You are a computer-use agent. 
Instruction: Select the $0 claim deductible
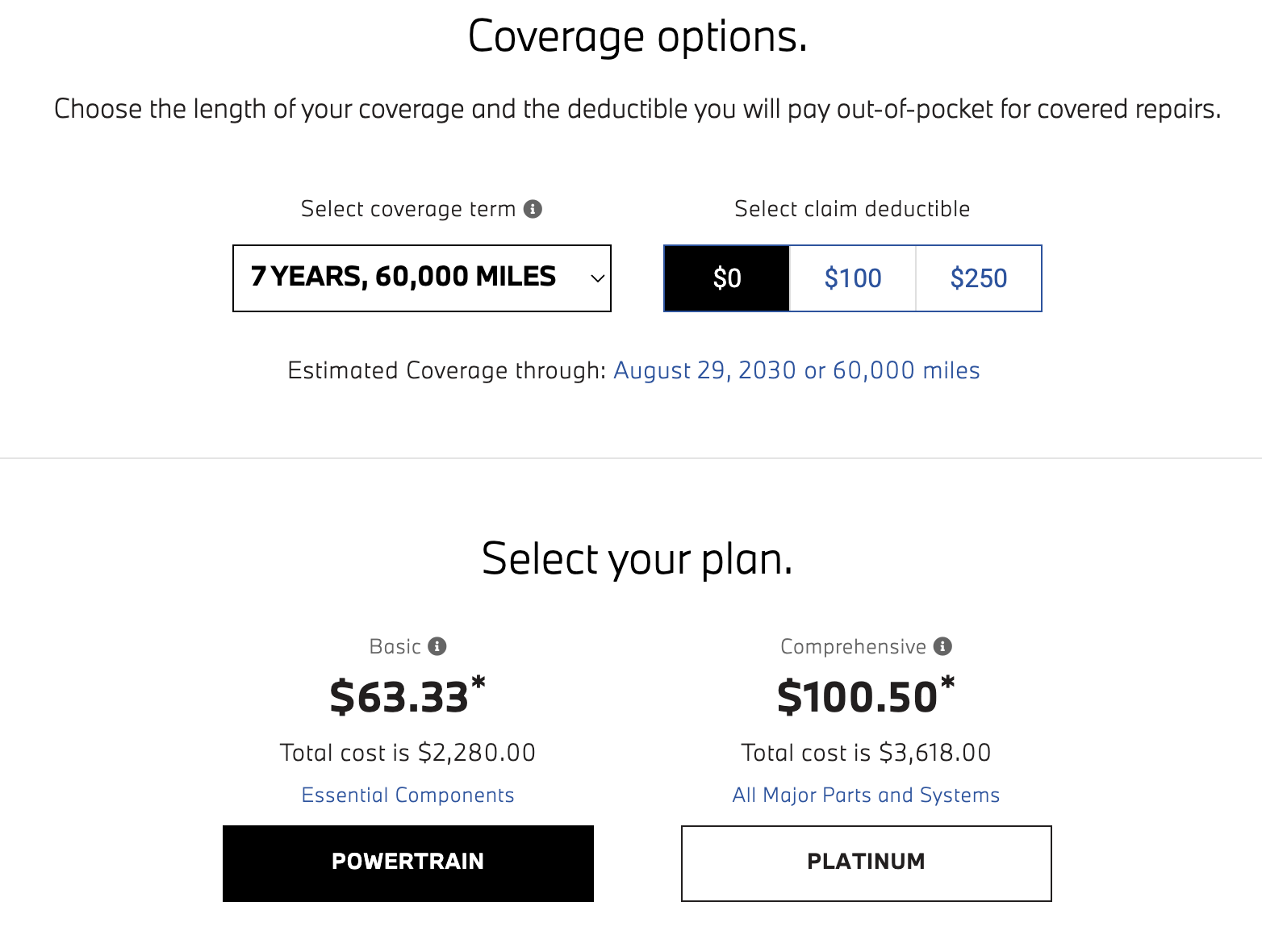[727, 278]
